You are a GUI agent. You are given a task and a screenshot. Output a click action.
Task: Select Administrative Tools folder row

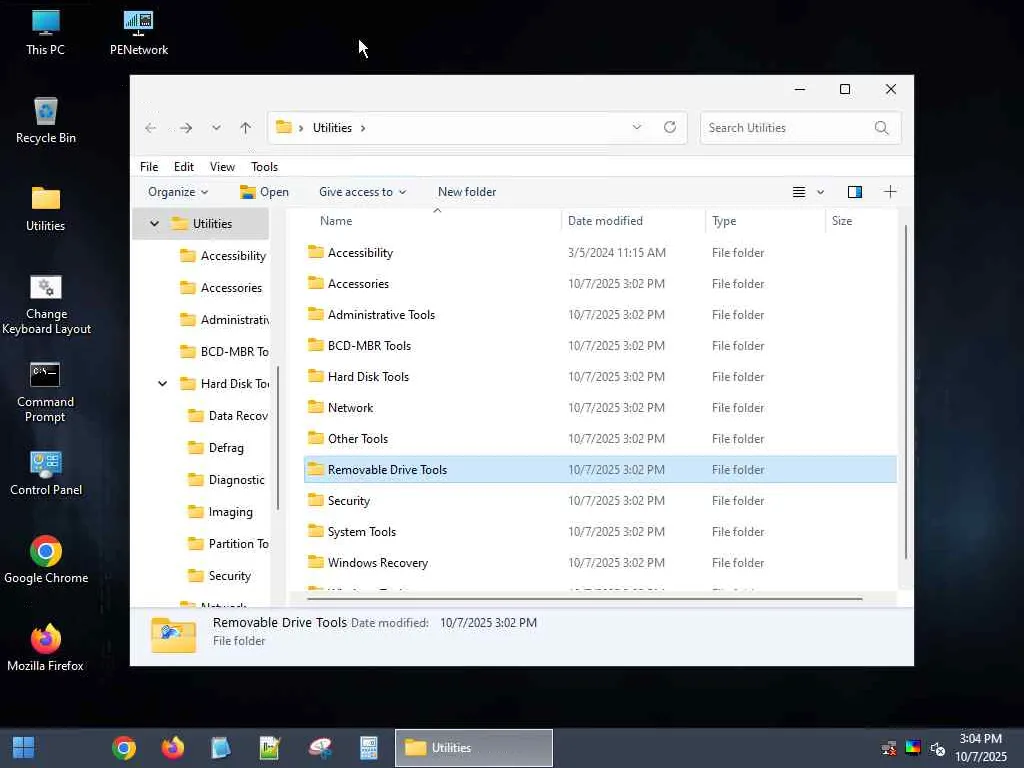[x=600, y=315]
